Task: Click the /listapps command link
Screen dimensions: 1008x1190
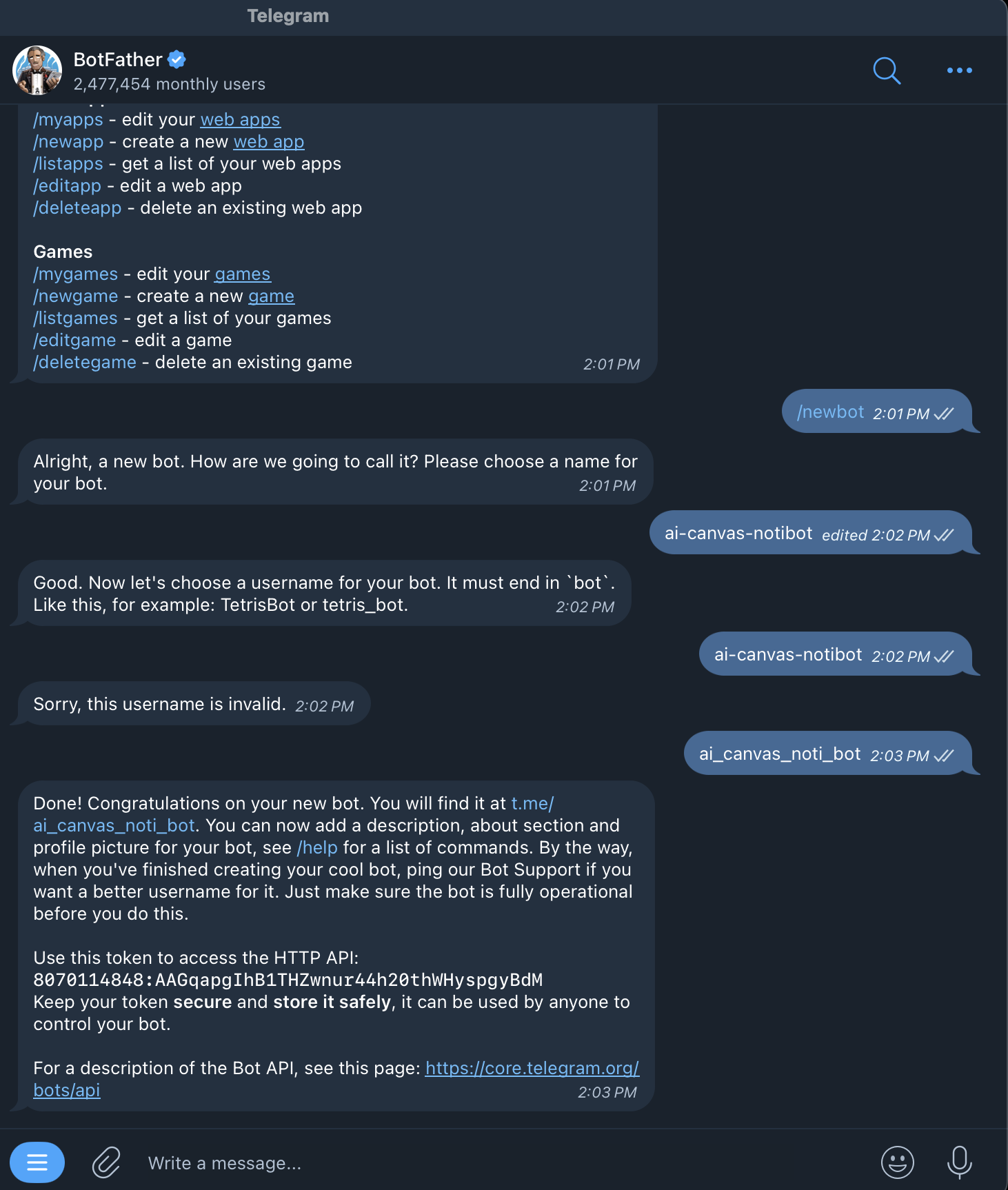Action: click(x=68, y=163)
